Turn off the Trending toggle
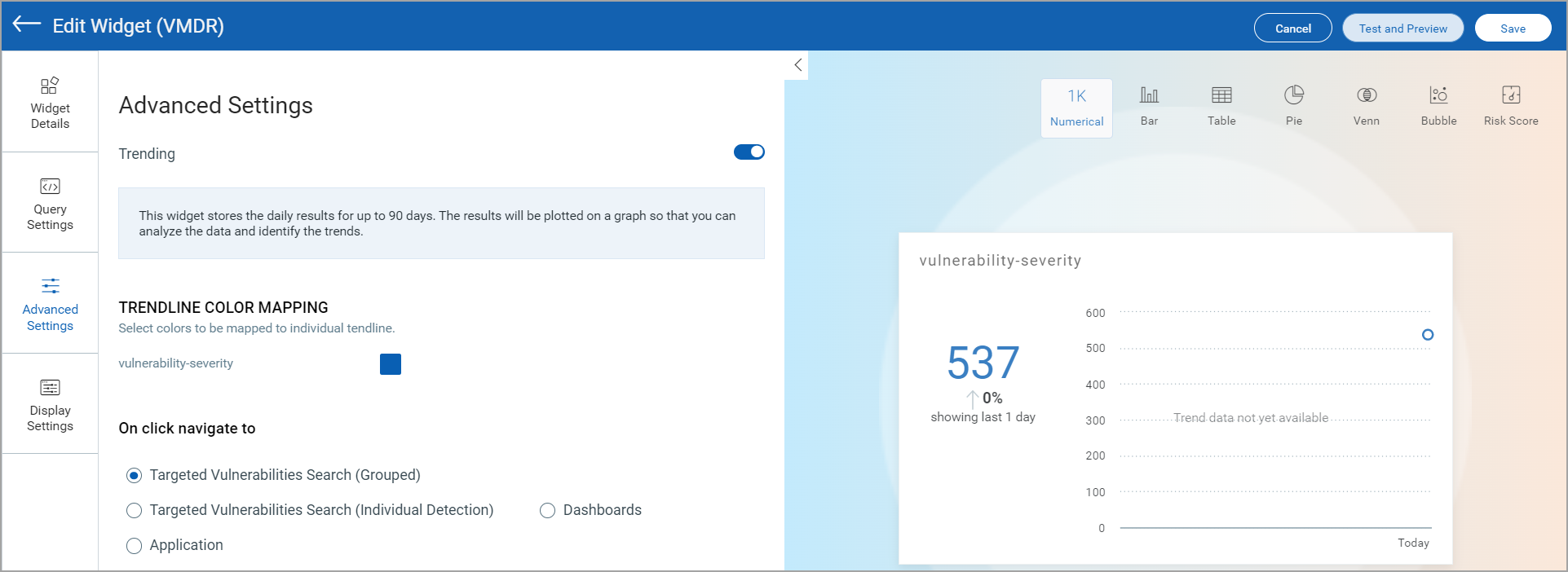The height and width of the screenshot is (572, 1568). [x=749, y=152]
